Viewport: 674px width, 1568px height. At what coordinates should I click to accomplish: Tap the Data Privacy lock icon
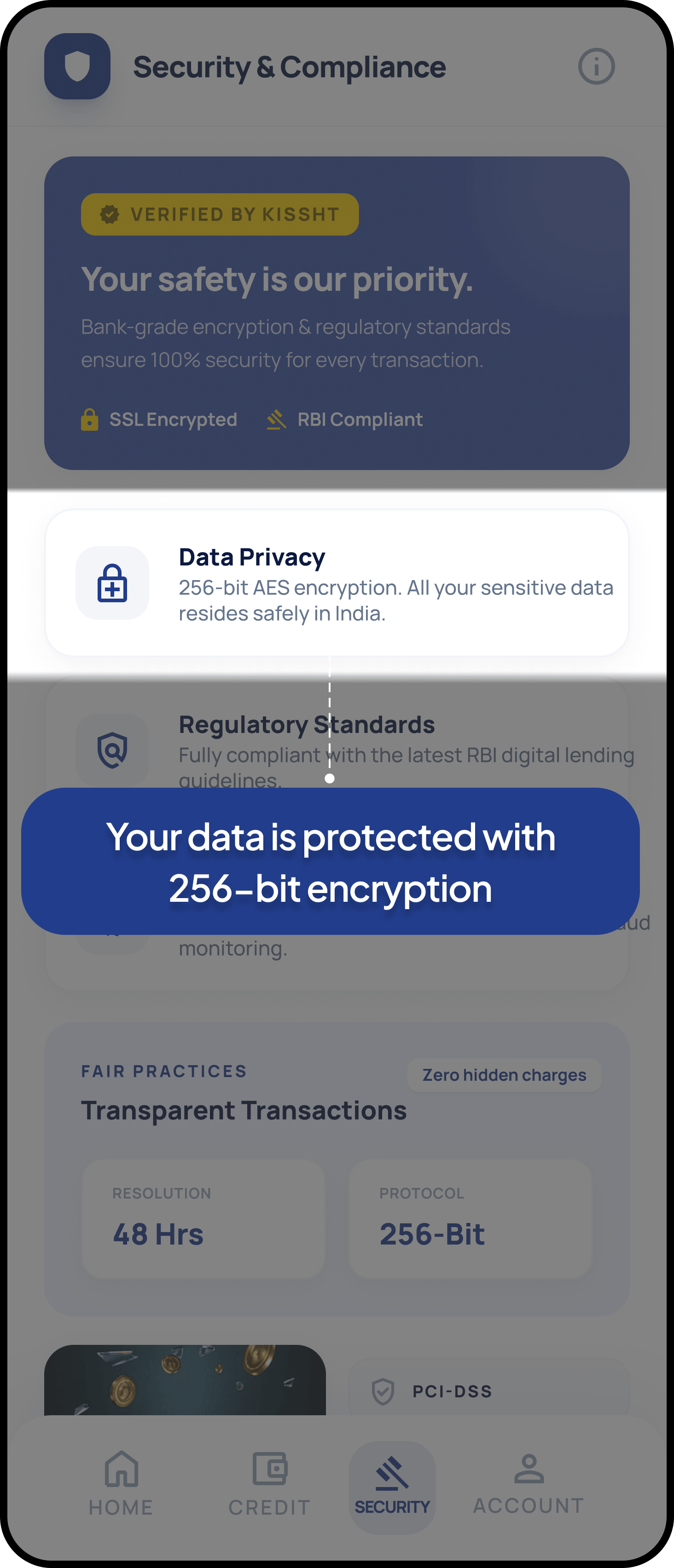tap(113, 582)
